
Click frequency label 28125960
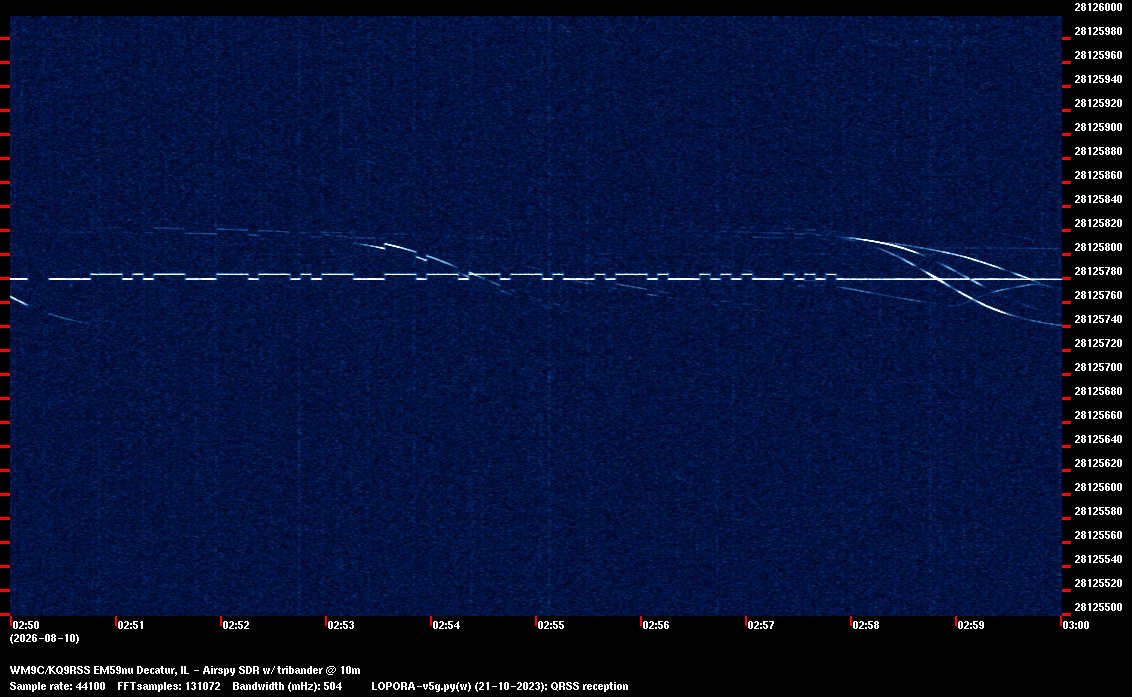pyautogui.click(x=1098, y=55)
